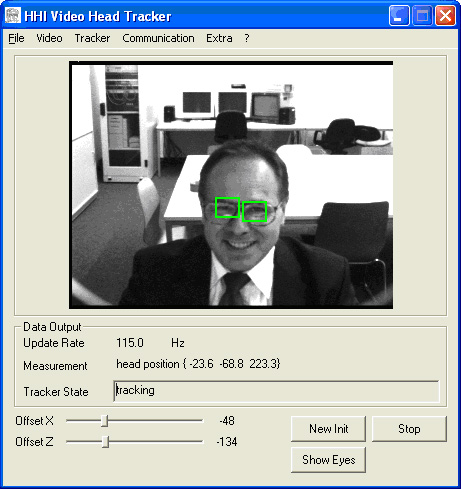Open the Tracker menu
Image resolution: width=461 pixels, height=489 pixels.
(92, 38)
